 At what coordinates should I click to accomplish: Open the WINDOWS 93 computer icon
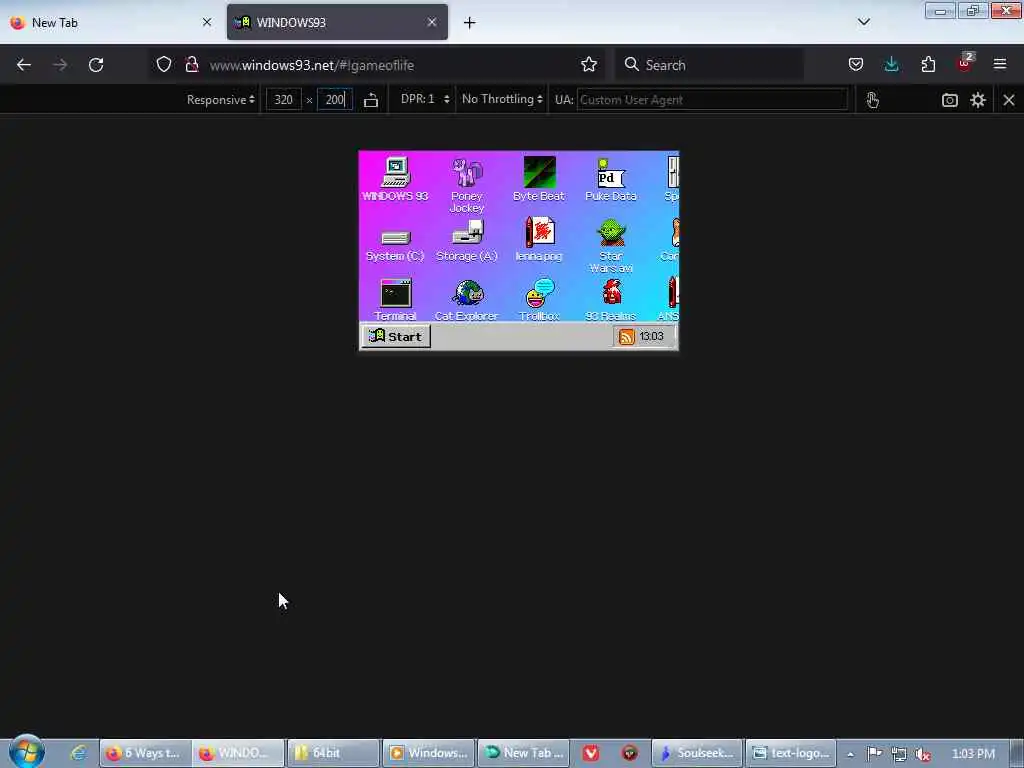click(395, 178)
